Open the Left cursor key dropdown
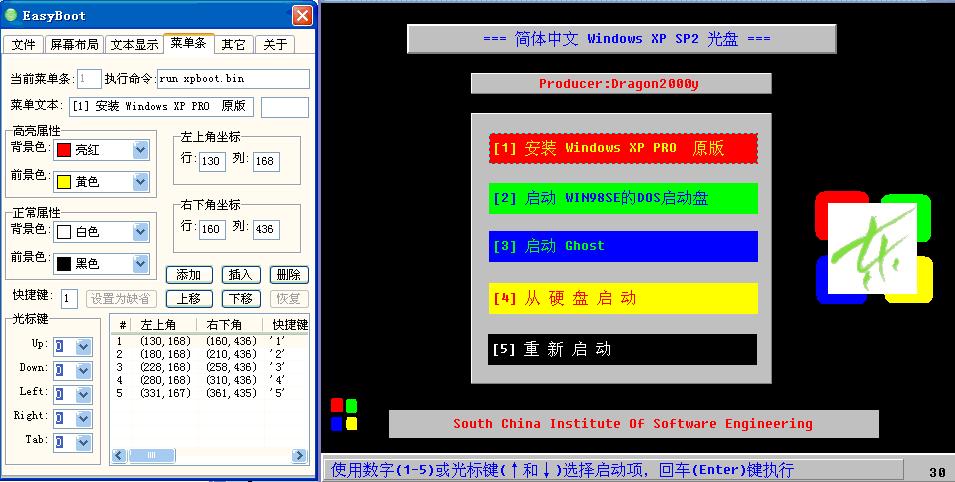955x482 pixels. 83,394
